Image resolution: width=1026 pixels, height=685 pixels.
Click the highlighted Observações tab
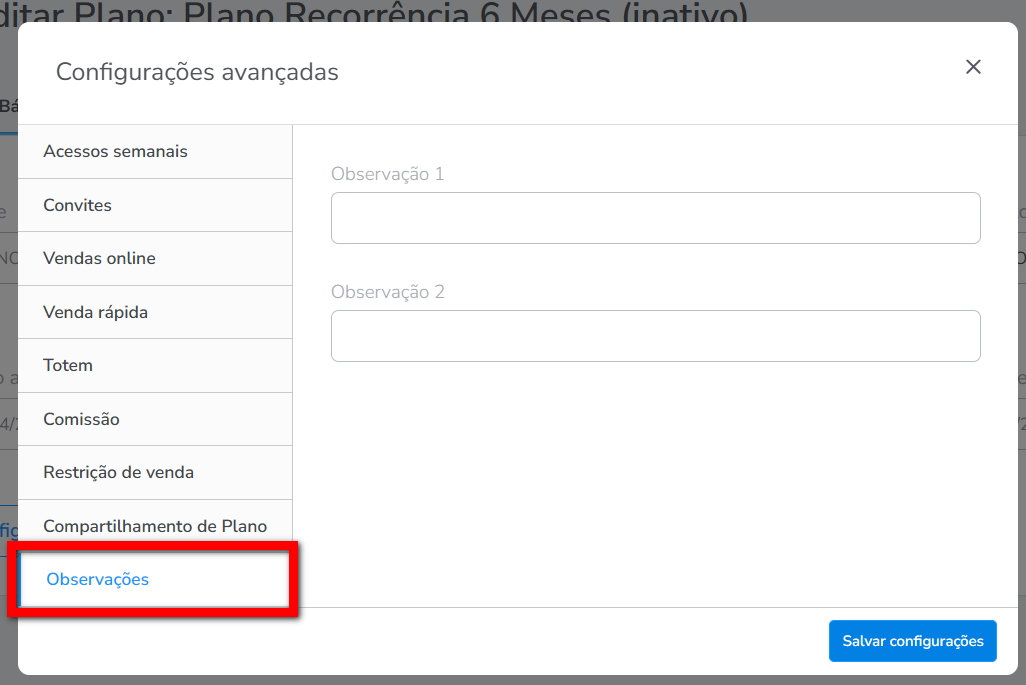point(97,580)
